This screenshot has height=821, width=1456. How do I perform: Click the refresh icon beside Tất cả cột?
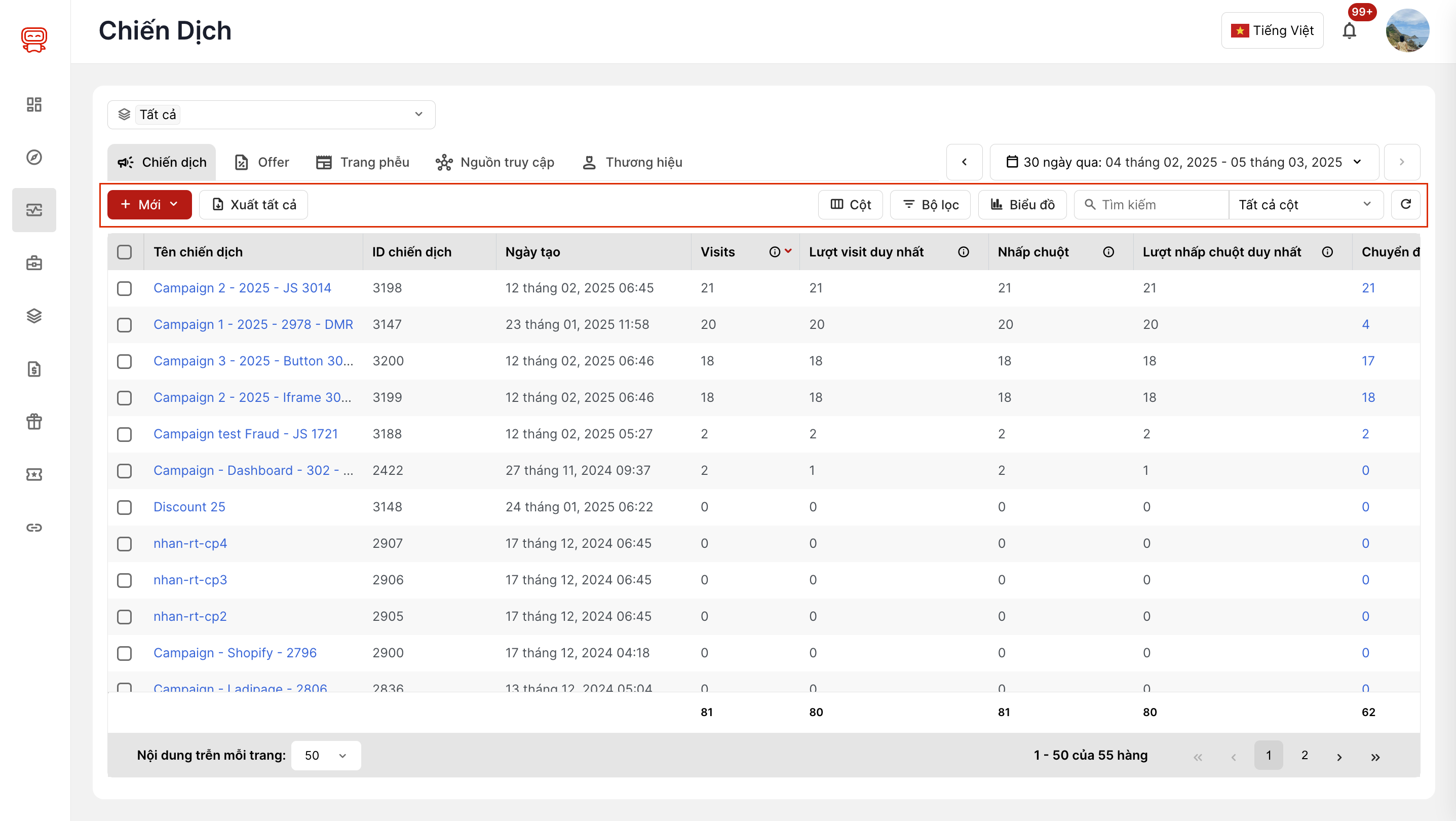pos(1406,204)
